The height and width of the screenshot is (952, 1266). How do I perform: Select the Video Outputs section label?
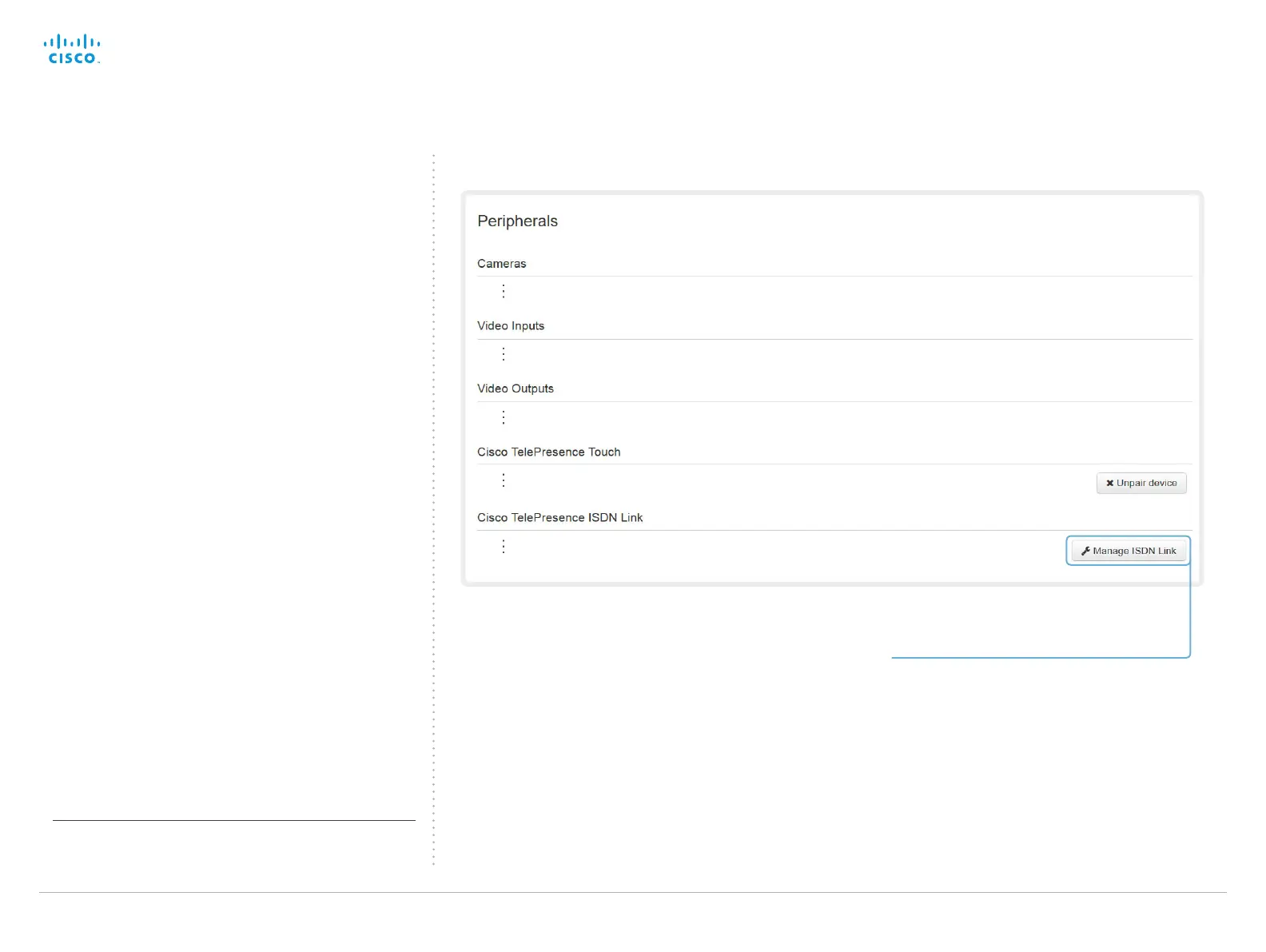click(516, 389)
